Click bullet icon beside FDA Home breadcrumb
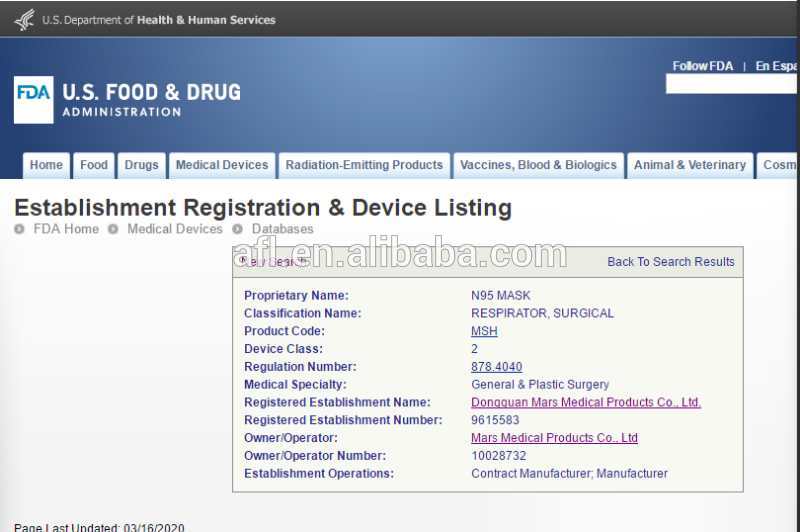The image size is (800, 532). tap(19, 229)
